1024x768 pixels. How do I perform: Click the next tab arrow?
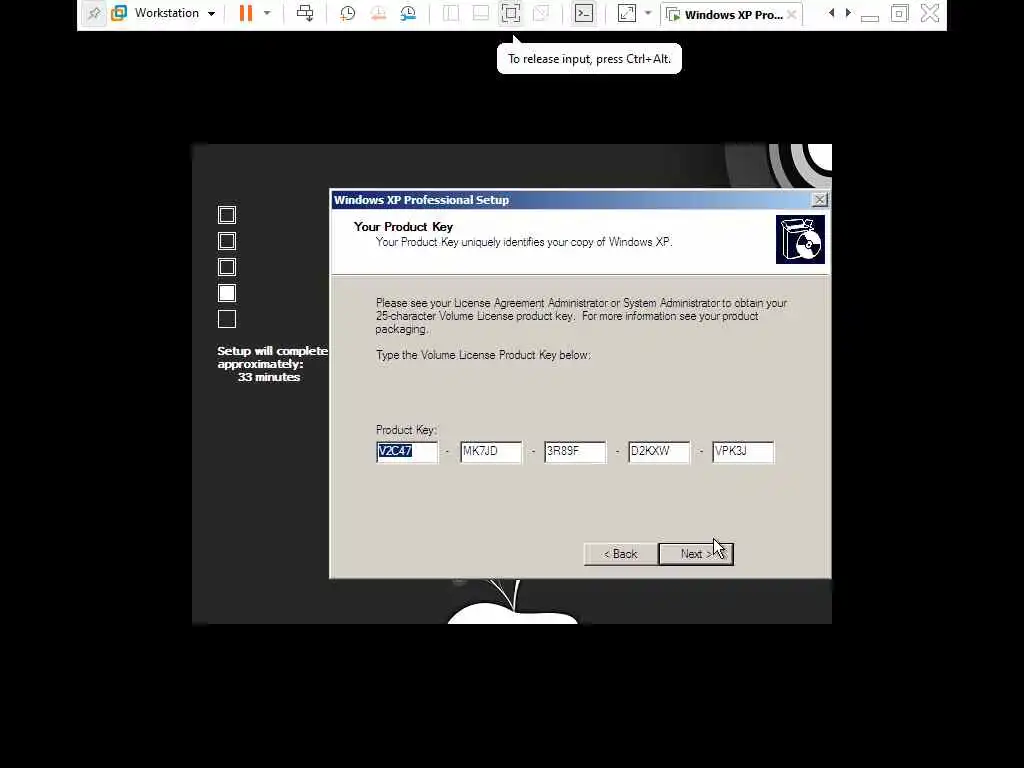point(848,13)
